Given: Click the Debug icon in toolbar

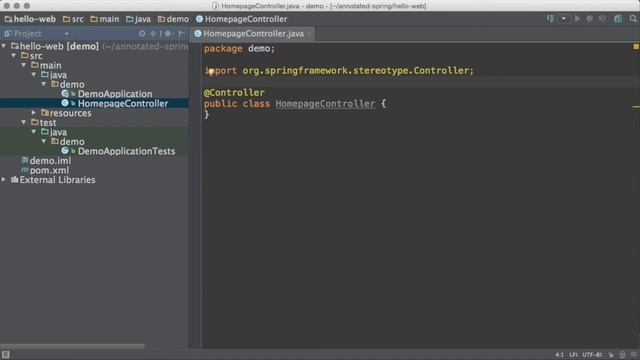Looking at the screenshot, I should 590,19.
